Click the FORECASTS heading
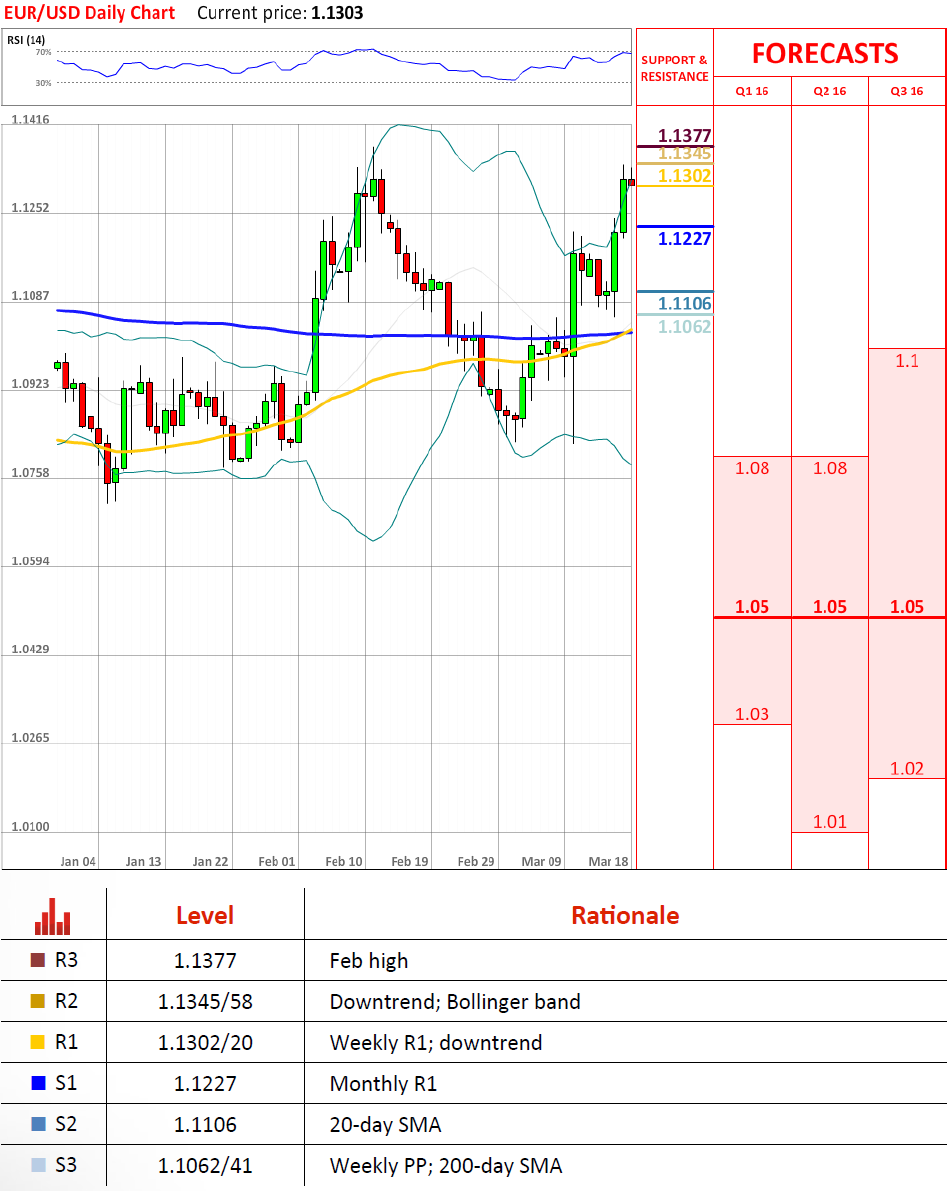Image resolution: width=949 pixels, height=1191 pixels. [825, 54]
